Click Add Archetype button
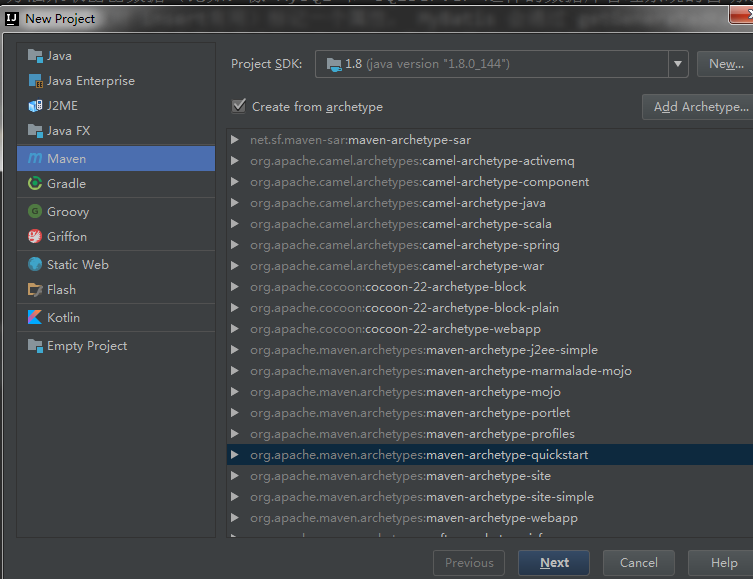 coord(699,107)
